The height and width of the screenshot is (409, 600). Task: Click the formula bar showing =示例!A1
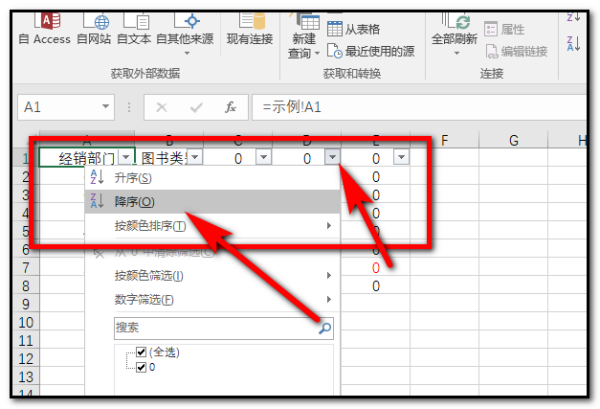(419, 107)
